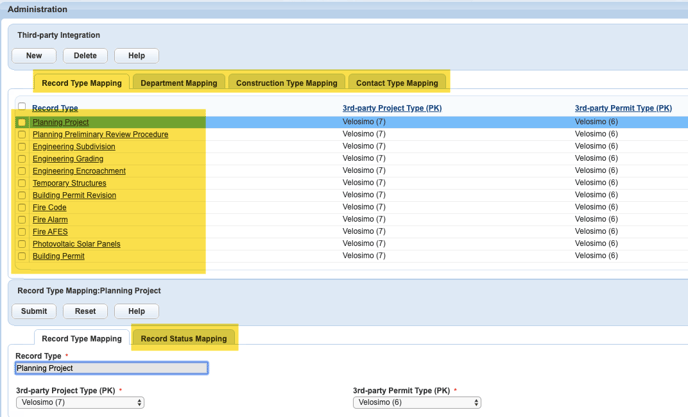
Task: Click the New button
Action: tap(34, 56)
